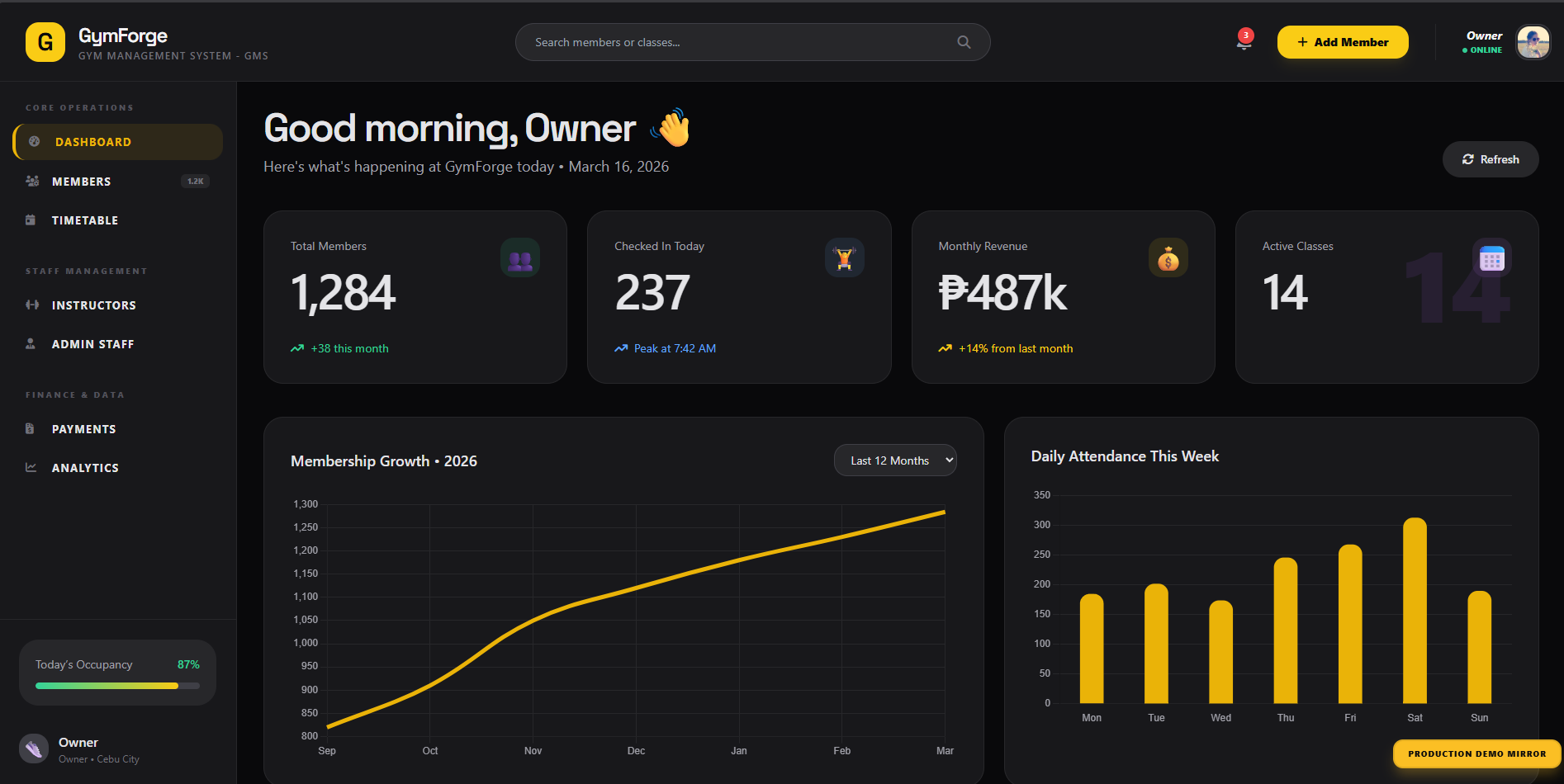Click the Today's Occupancy 87% value
This screenshot has width=1564, height=784.
tap(188, 664)
